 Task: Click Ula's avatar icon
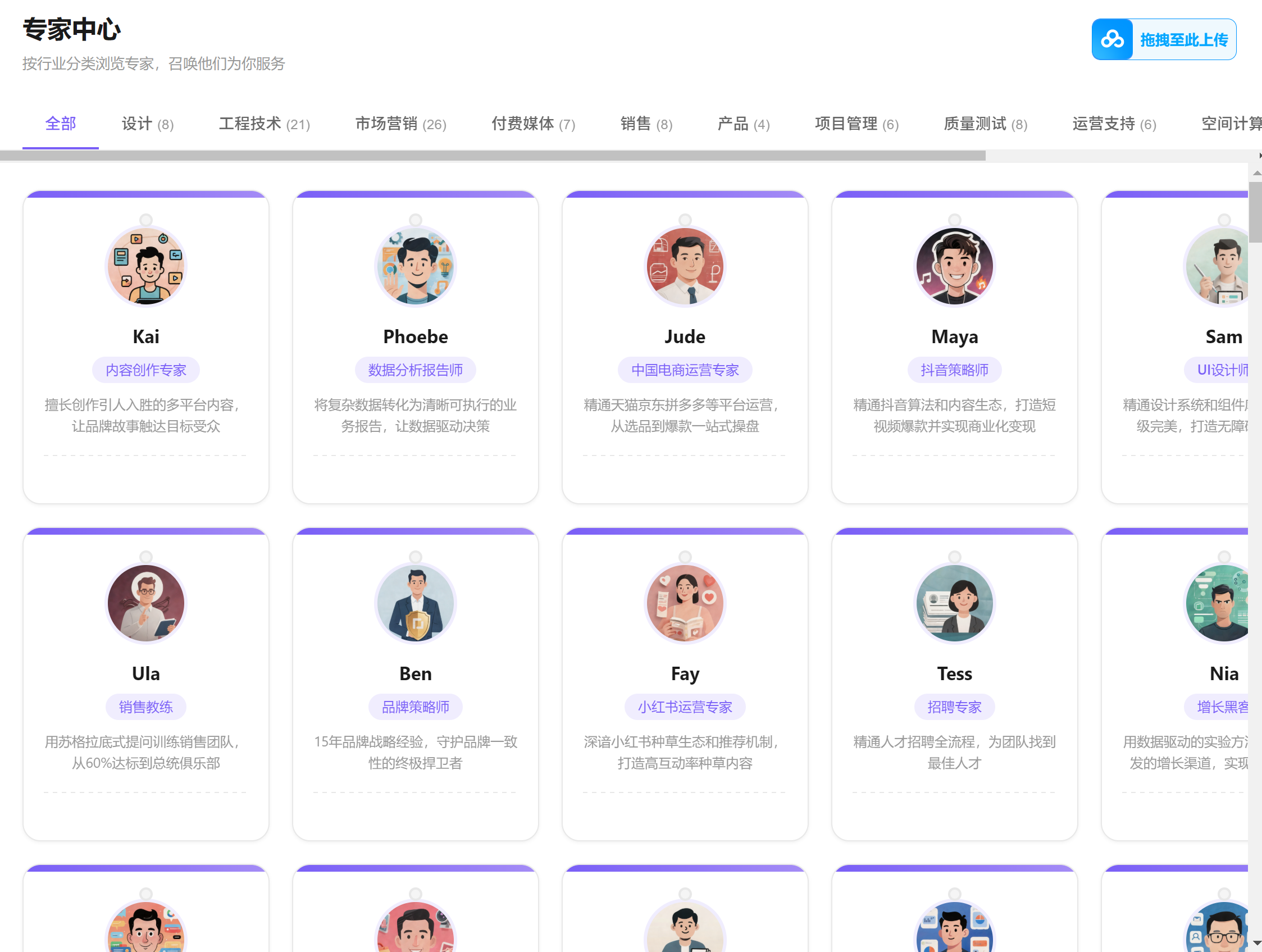(x=146, y=603)
